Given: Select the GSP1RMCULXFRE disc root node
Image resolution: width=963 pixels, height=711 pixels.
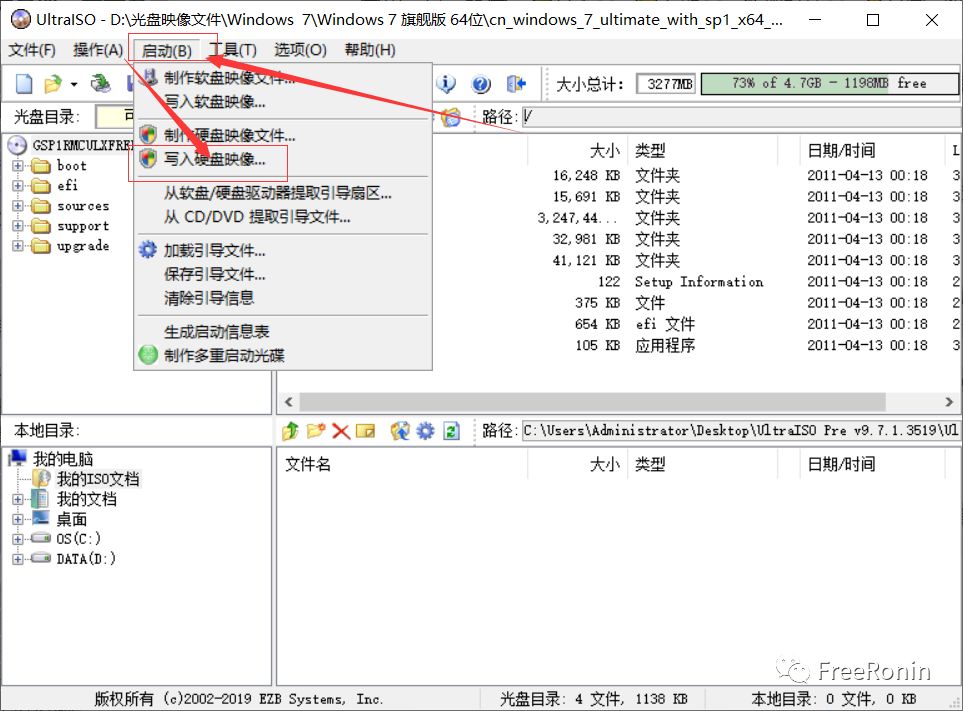Looking at the screenshot, I should coord(82,146).
